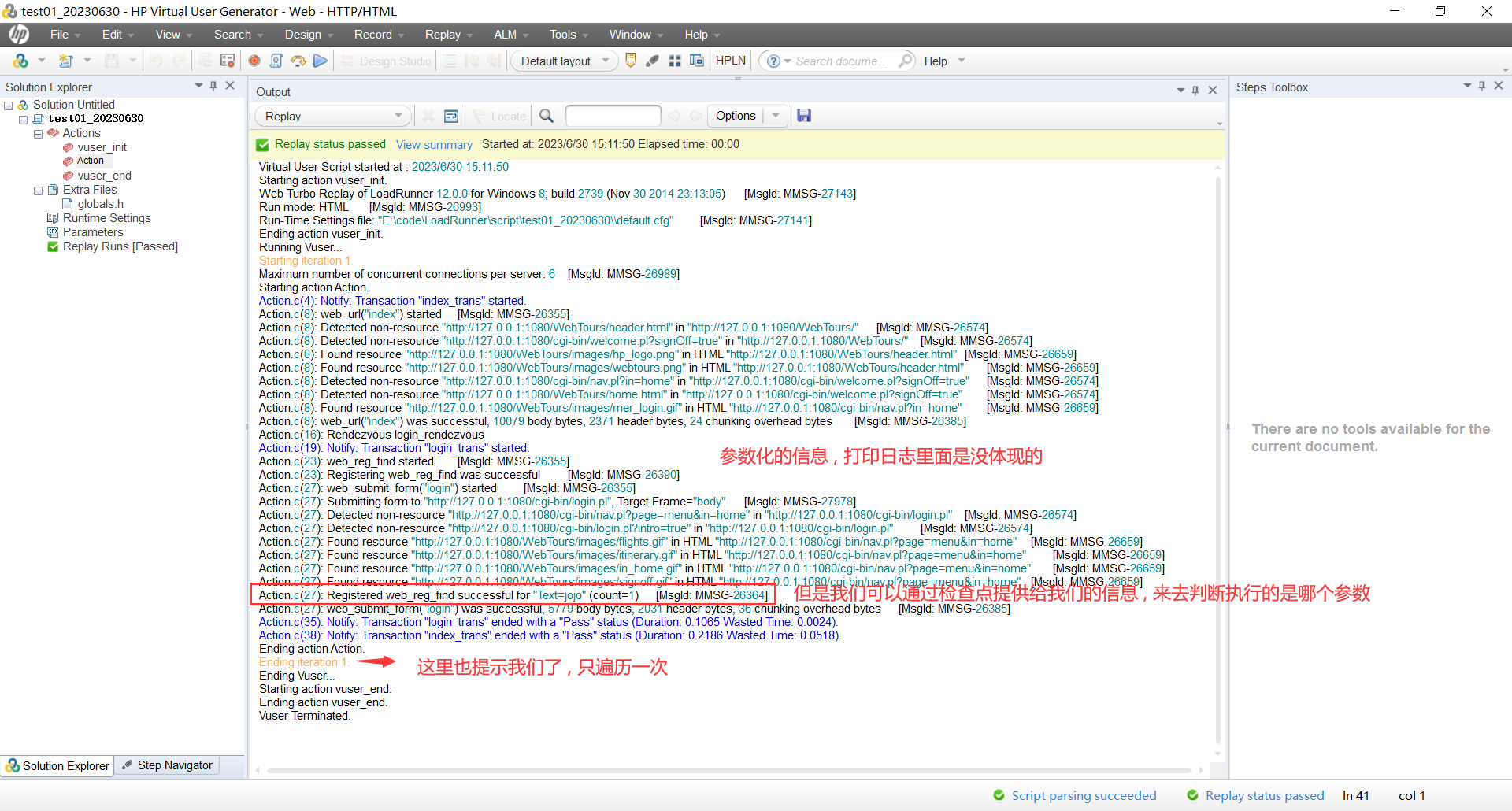This screenshot has width=1512, height=811.
Task: Click the blue Replay play button
Action: (321, 61)
